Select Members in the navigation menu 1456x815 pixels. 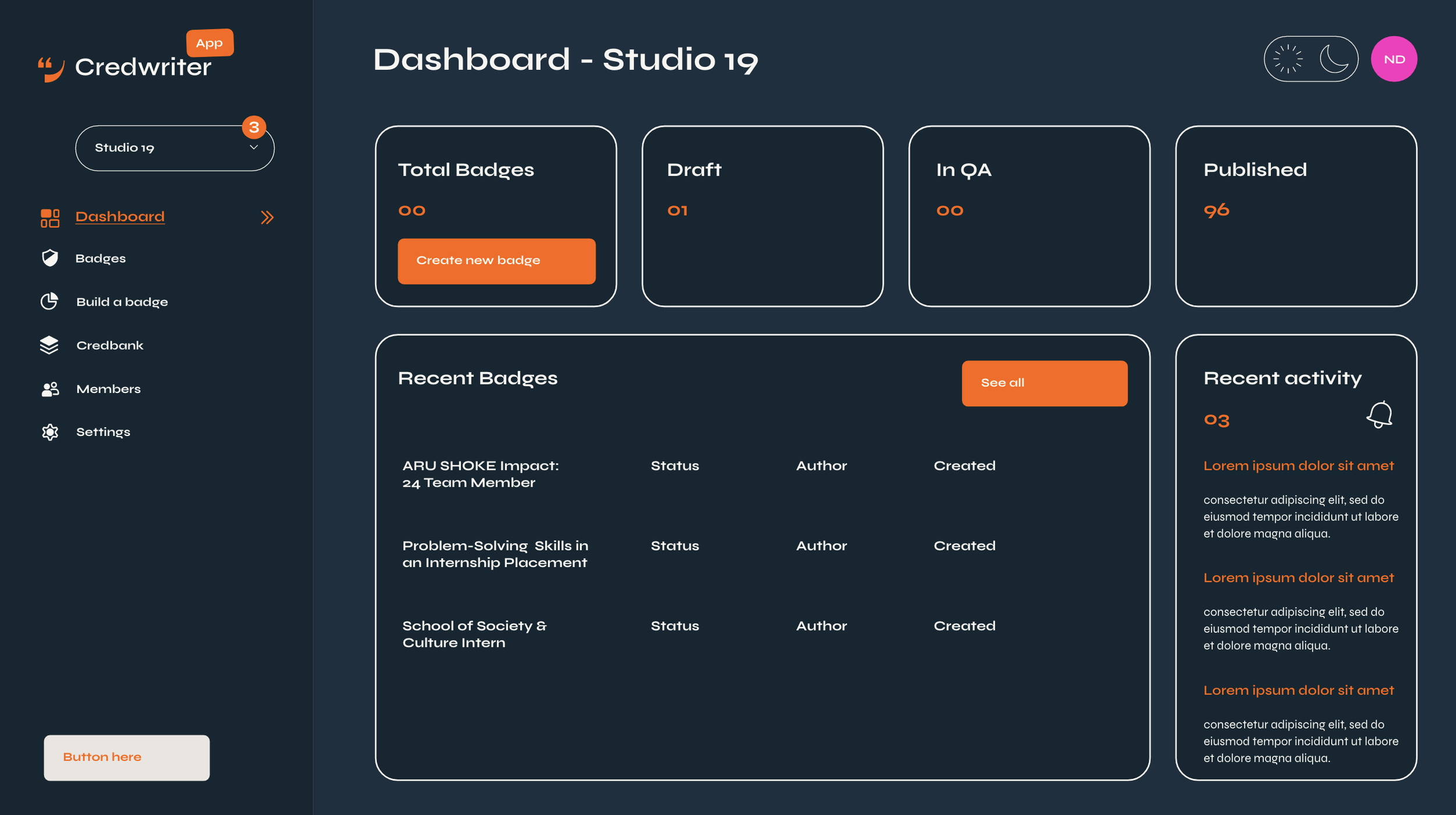point(108,389)
